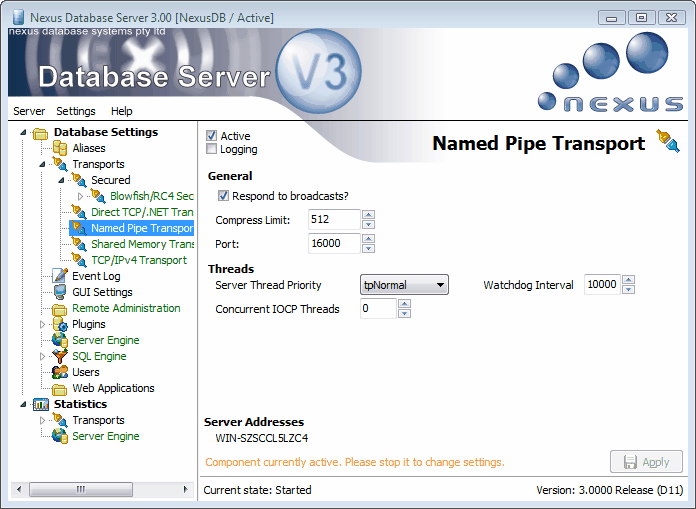
Task: Decrease the Port number spinner
Action: [368, 248]
